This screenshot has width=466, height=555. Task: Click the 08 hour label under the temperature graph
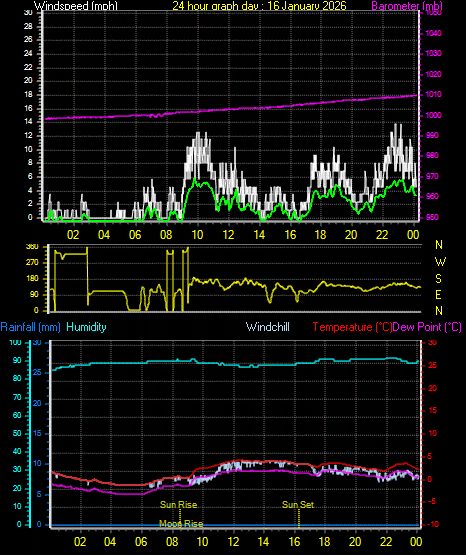click(x=172, y=542)
